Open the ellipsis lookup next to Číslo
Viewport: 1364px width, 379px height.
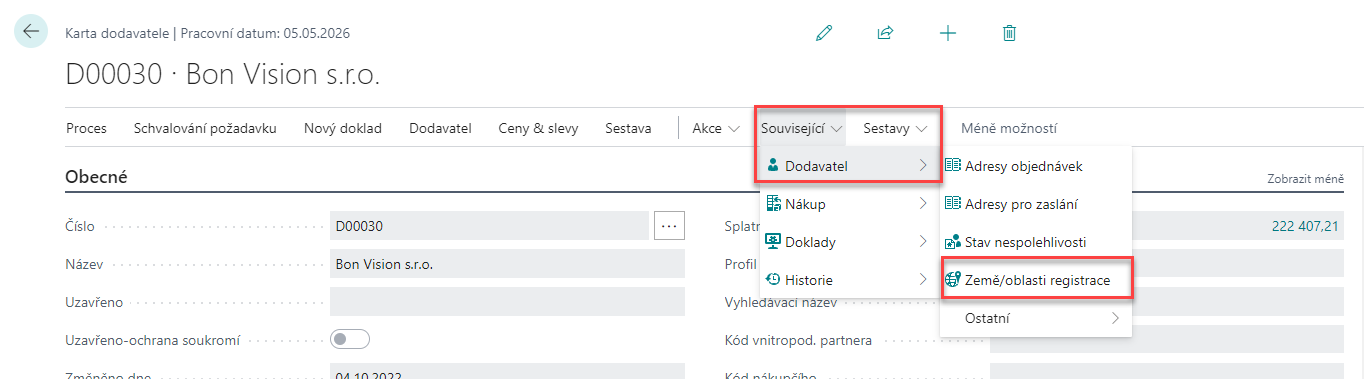[669, 226]
